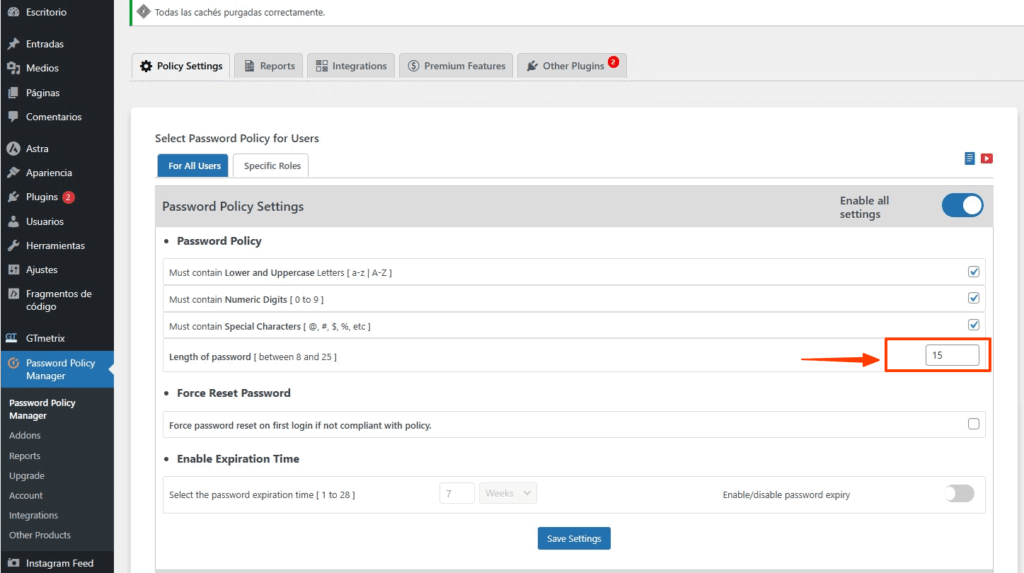Click the red badge on Other Plugins tab
The width and height of the screenshot is (1024, 573).
(x=613, y=62)
